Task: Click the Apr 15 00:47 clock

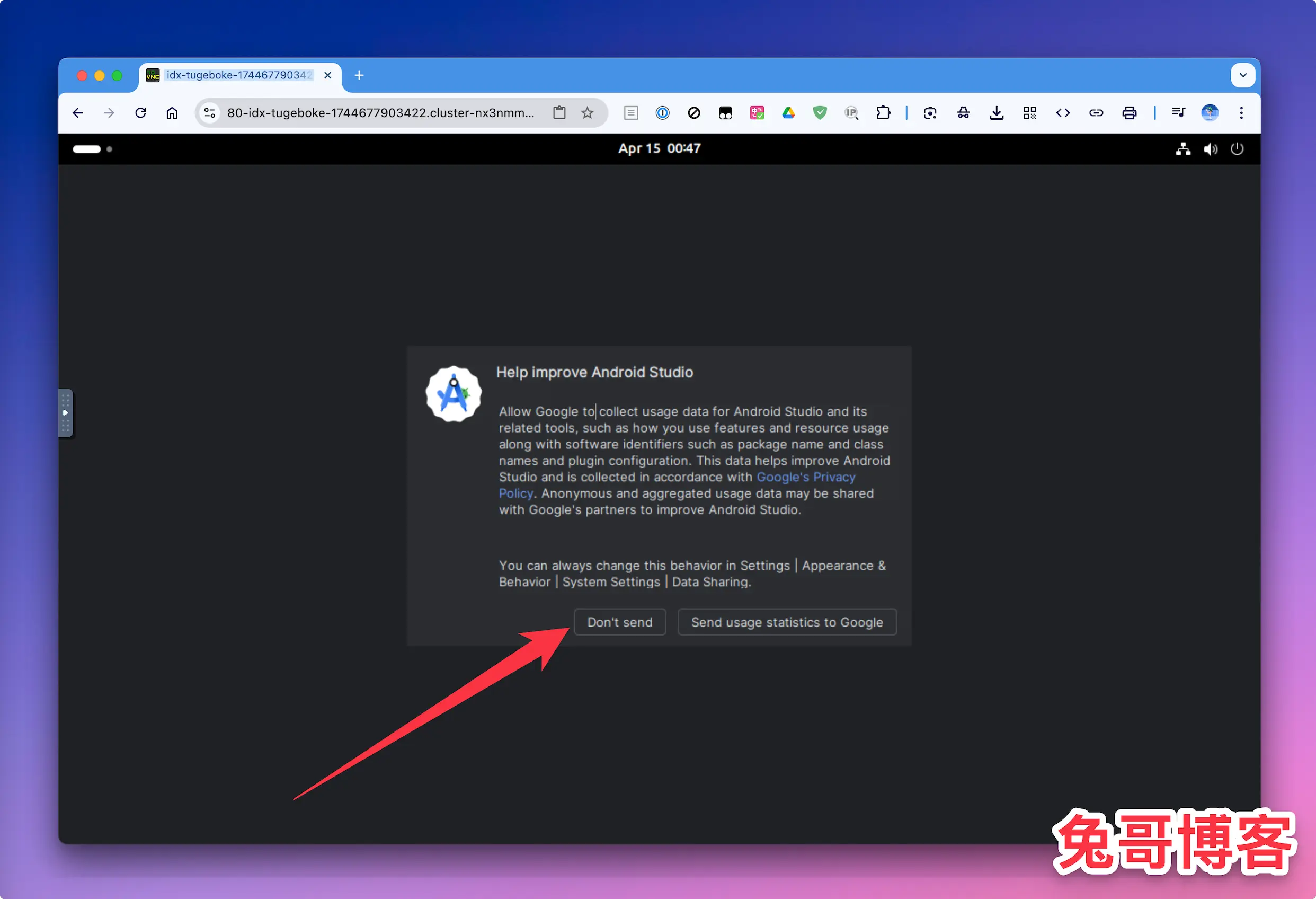Action: 659,148
